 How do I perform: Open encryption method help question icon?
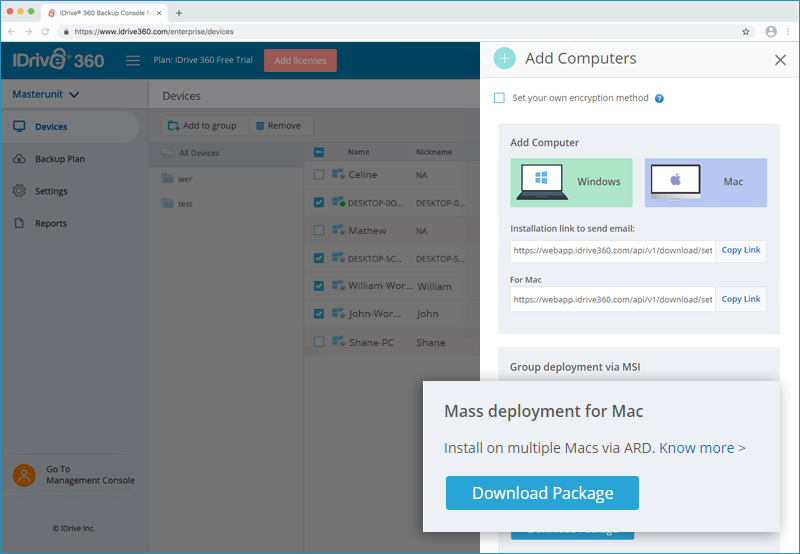tap(659, 98)
